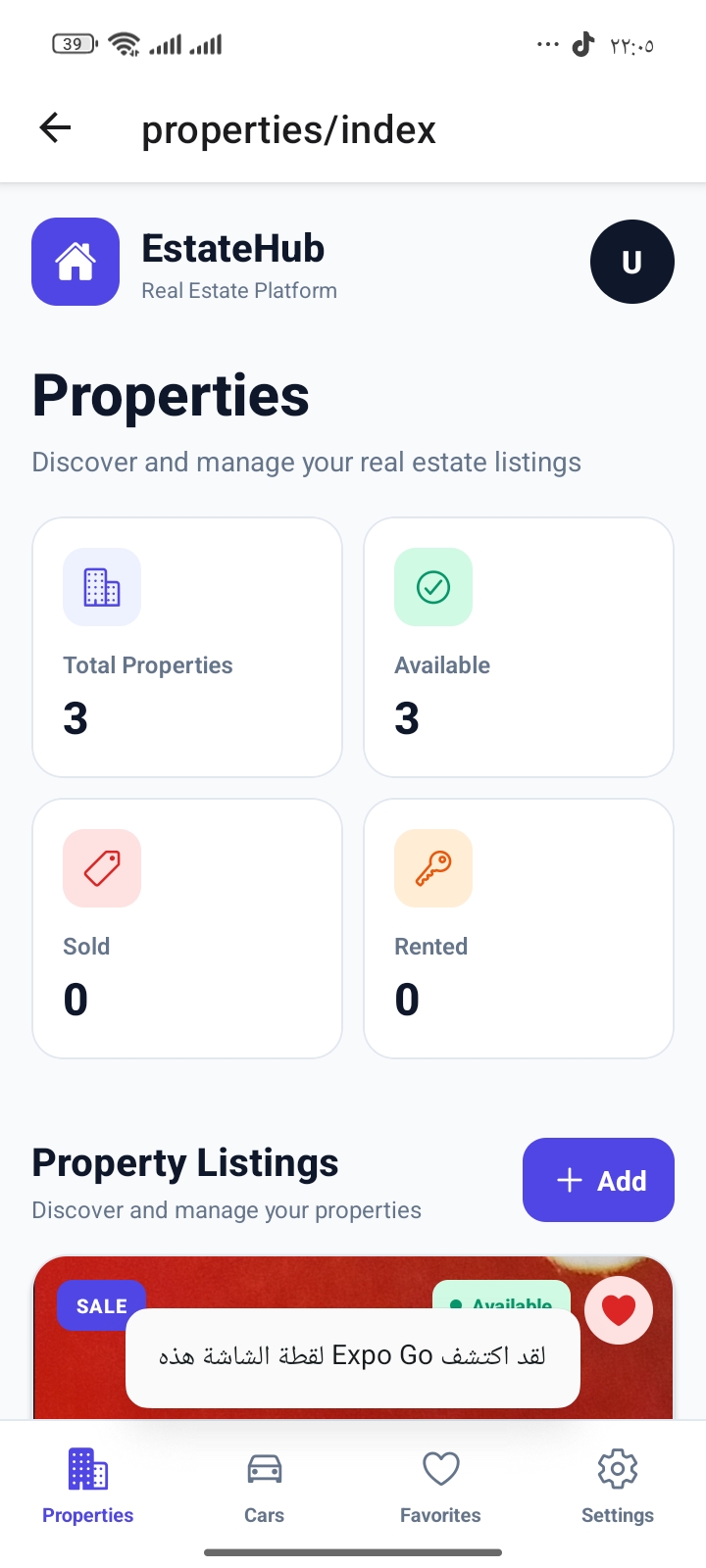
Task: Toggle the heart favorite on the listing
Action: pyautogui.click(x=619, y=1310)
